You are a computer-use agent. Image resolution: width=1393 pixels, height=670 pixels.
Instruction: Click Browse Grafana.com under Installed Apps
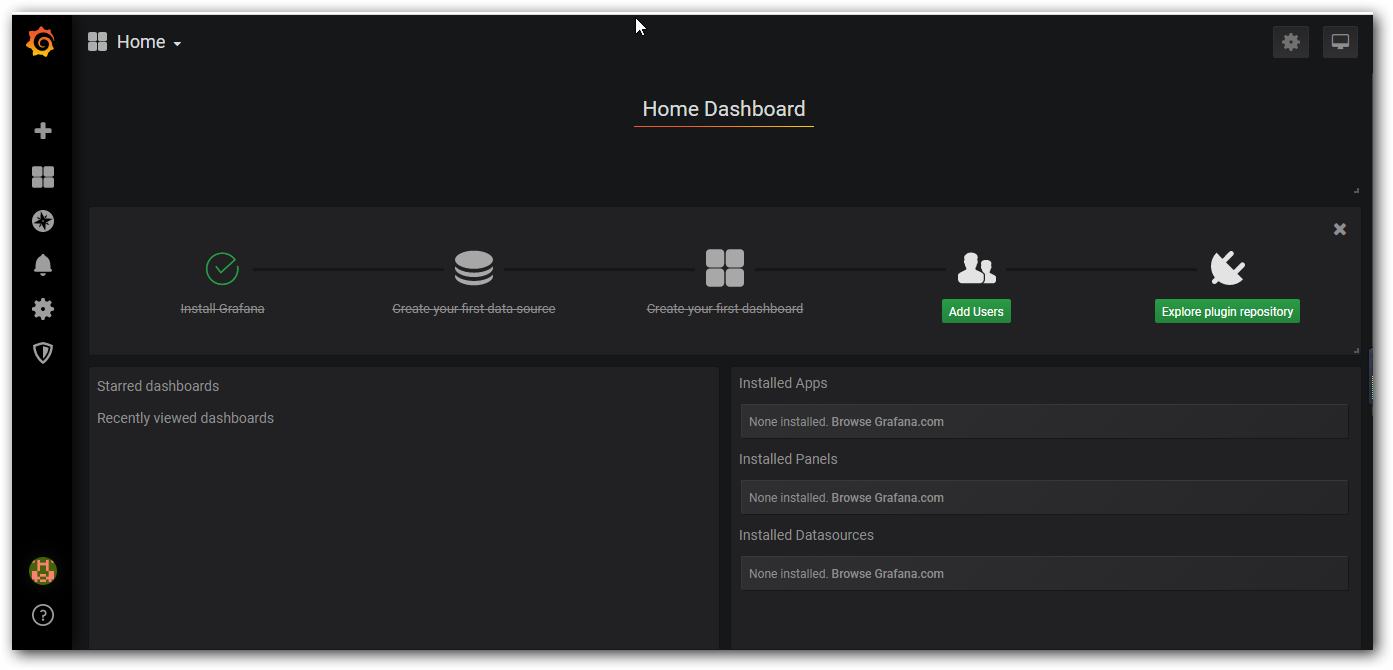pos(887,422)
